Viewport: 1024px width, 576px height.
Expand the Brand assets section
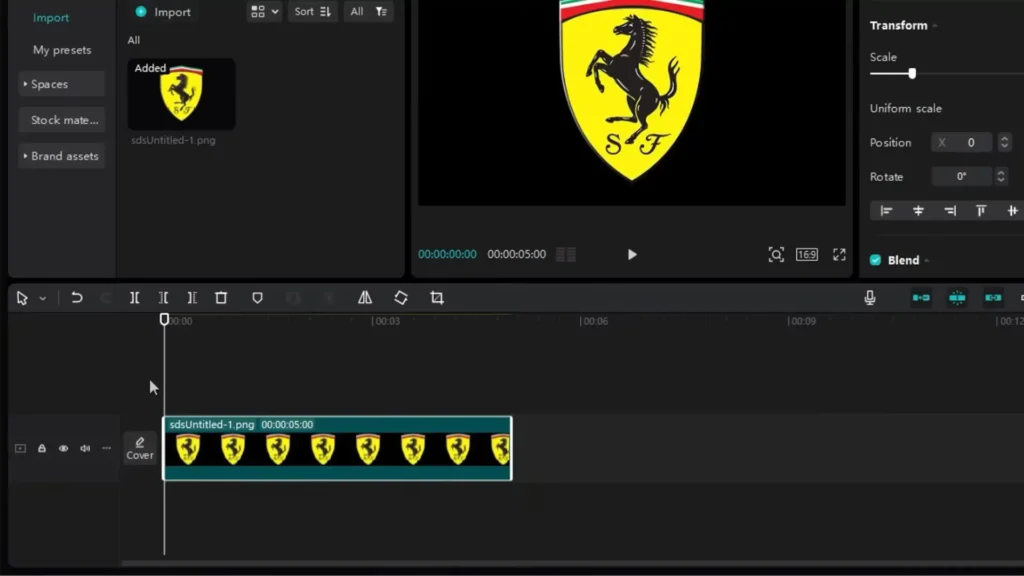pyautogui.click(x=61, y=156)
